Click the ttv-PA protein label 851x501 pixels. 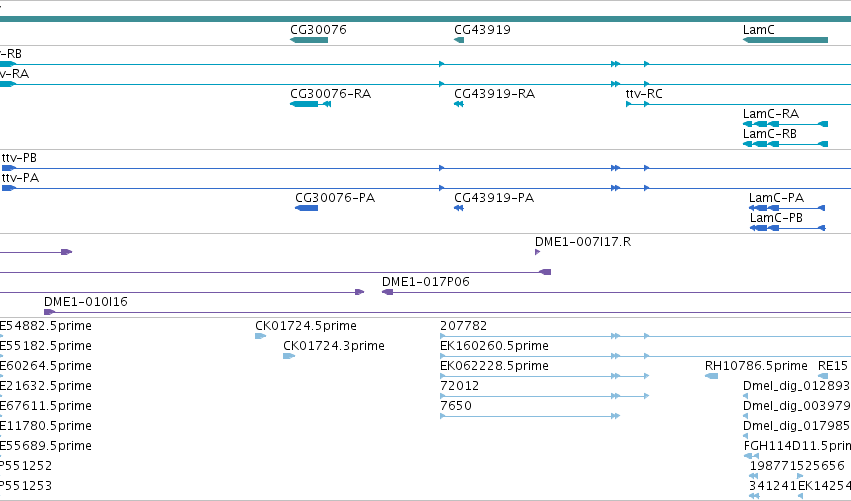click(21, 178)
